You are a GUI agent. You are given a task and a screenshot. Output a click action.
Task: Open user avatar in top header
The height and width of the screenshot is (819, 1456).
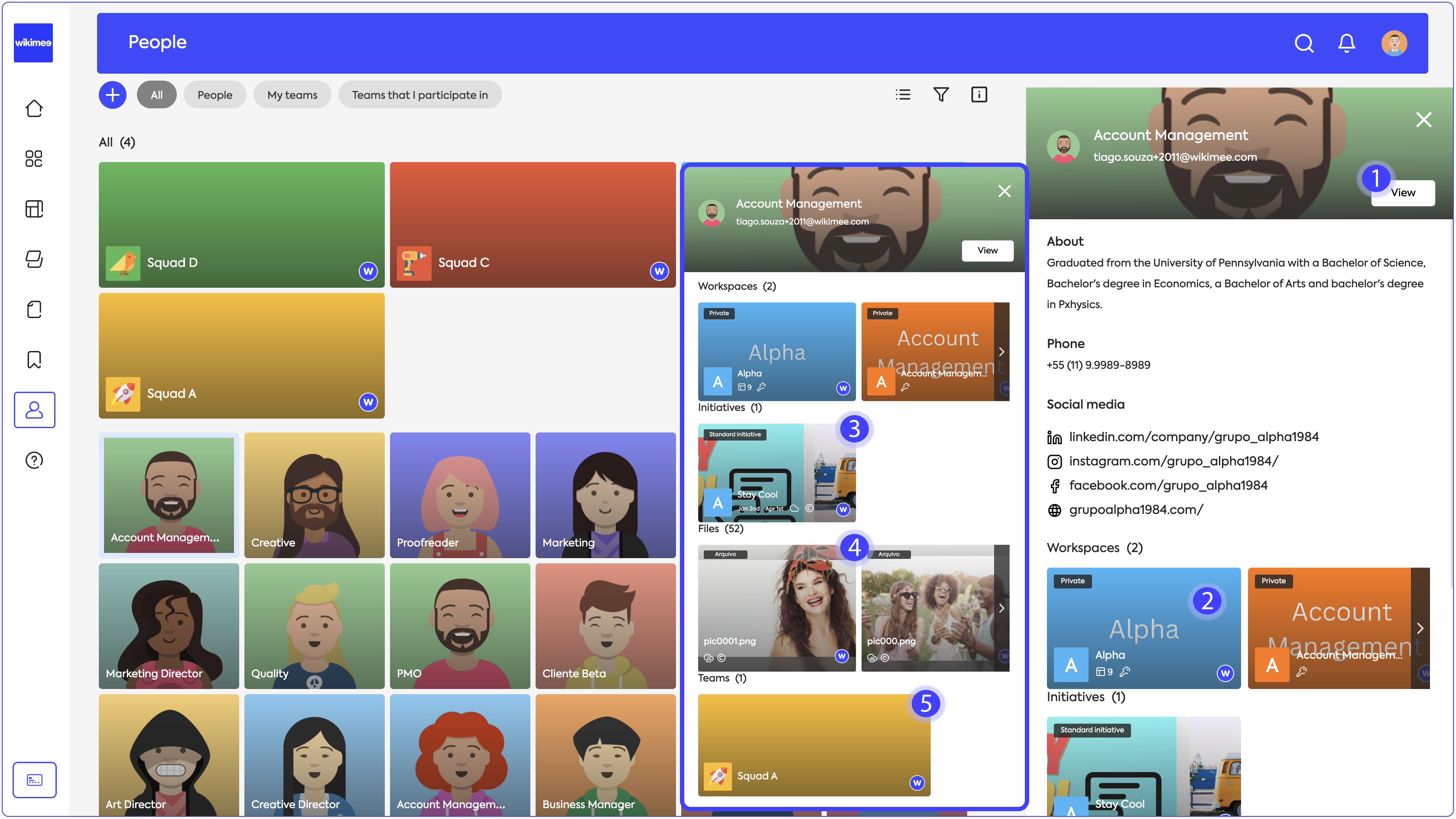tap(1394, 43)
